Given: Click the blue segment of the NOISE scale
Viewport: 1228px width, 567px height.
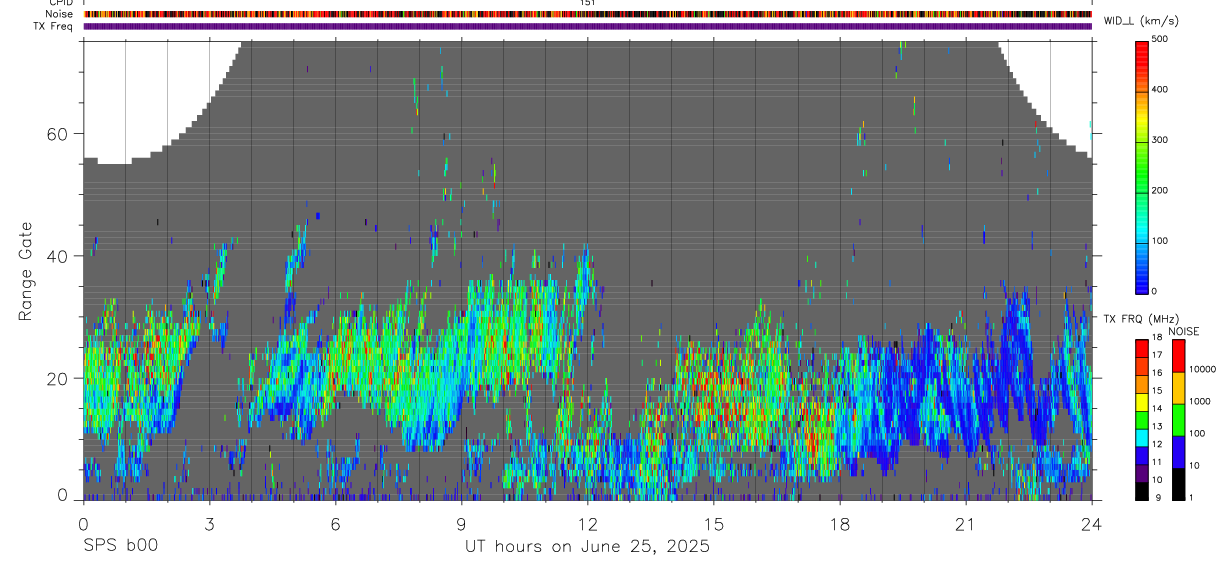Looking at the screenshot, I should pyautogui.click(x=1179, y=451).
